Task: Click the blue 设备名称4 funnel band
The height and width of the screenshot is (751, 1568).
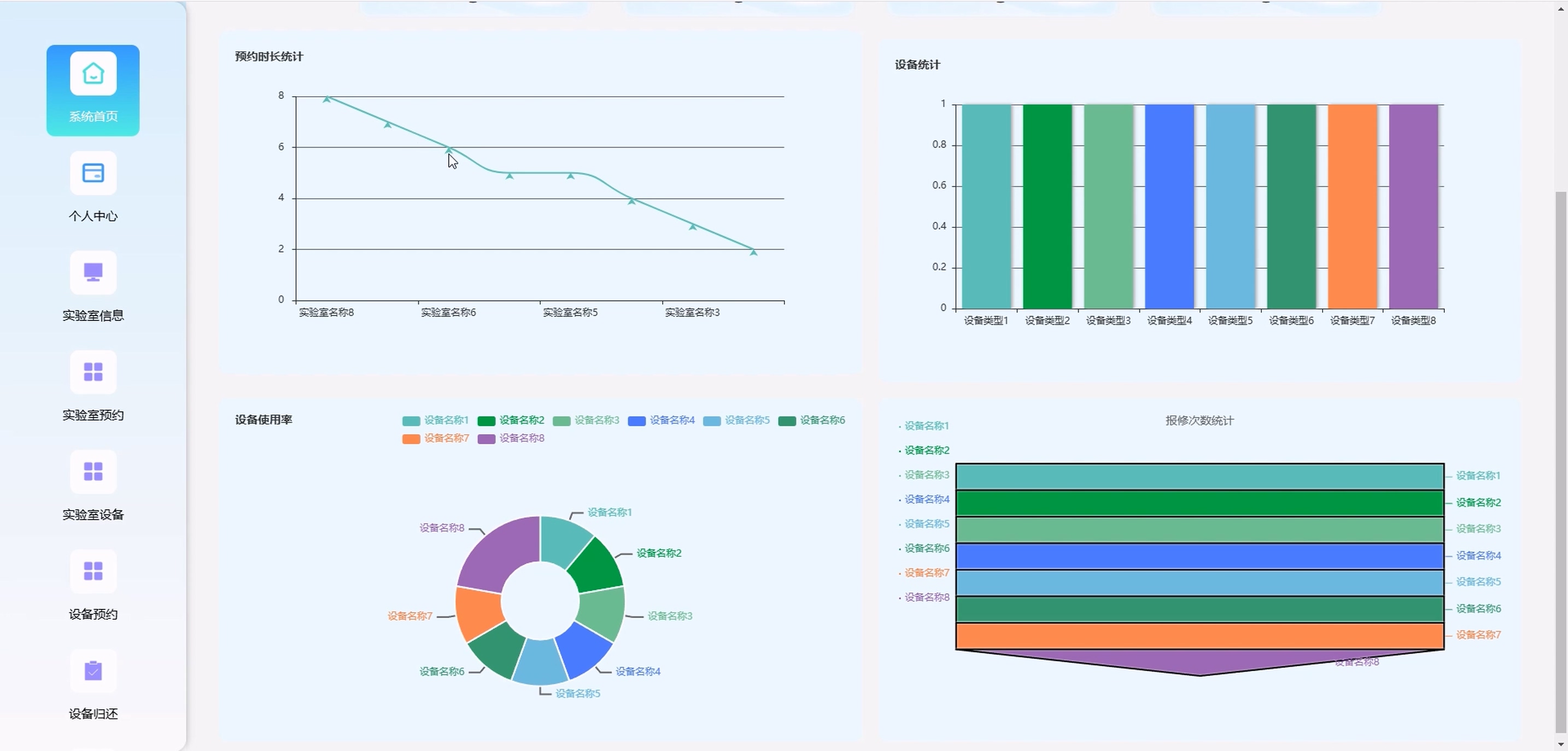Action: [x=1199, y=556]
